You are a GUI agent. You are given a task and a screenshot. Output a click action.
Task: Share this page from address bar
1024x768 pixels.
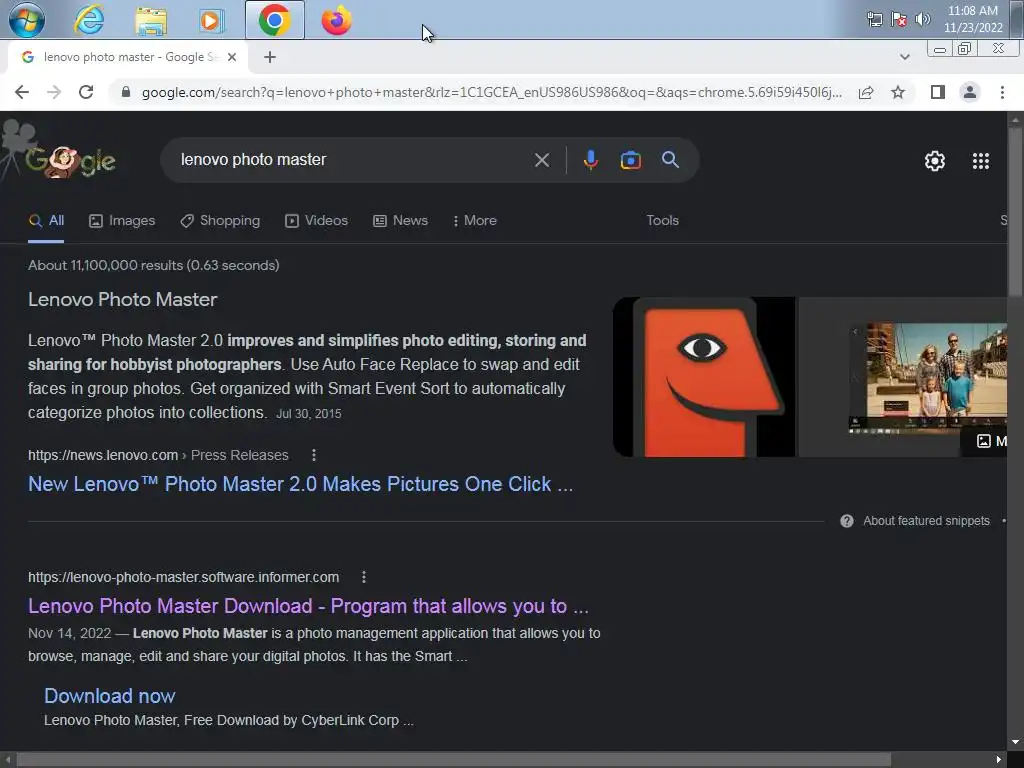click(x=866, y=92)
